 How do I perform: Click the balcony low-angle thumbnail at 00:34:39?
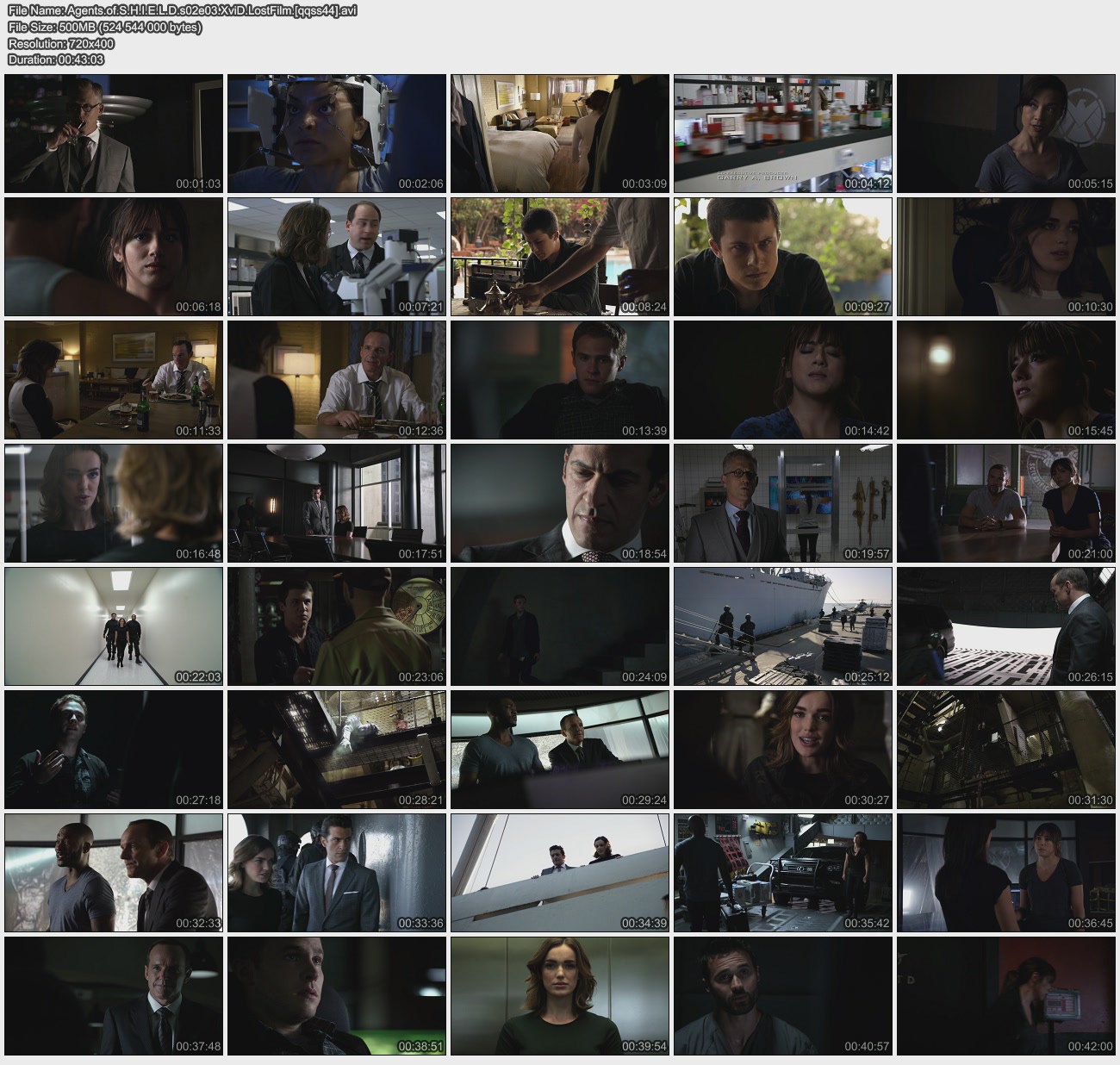click(560, 873)
